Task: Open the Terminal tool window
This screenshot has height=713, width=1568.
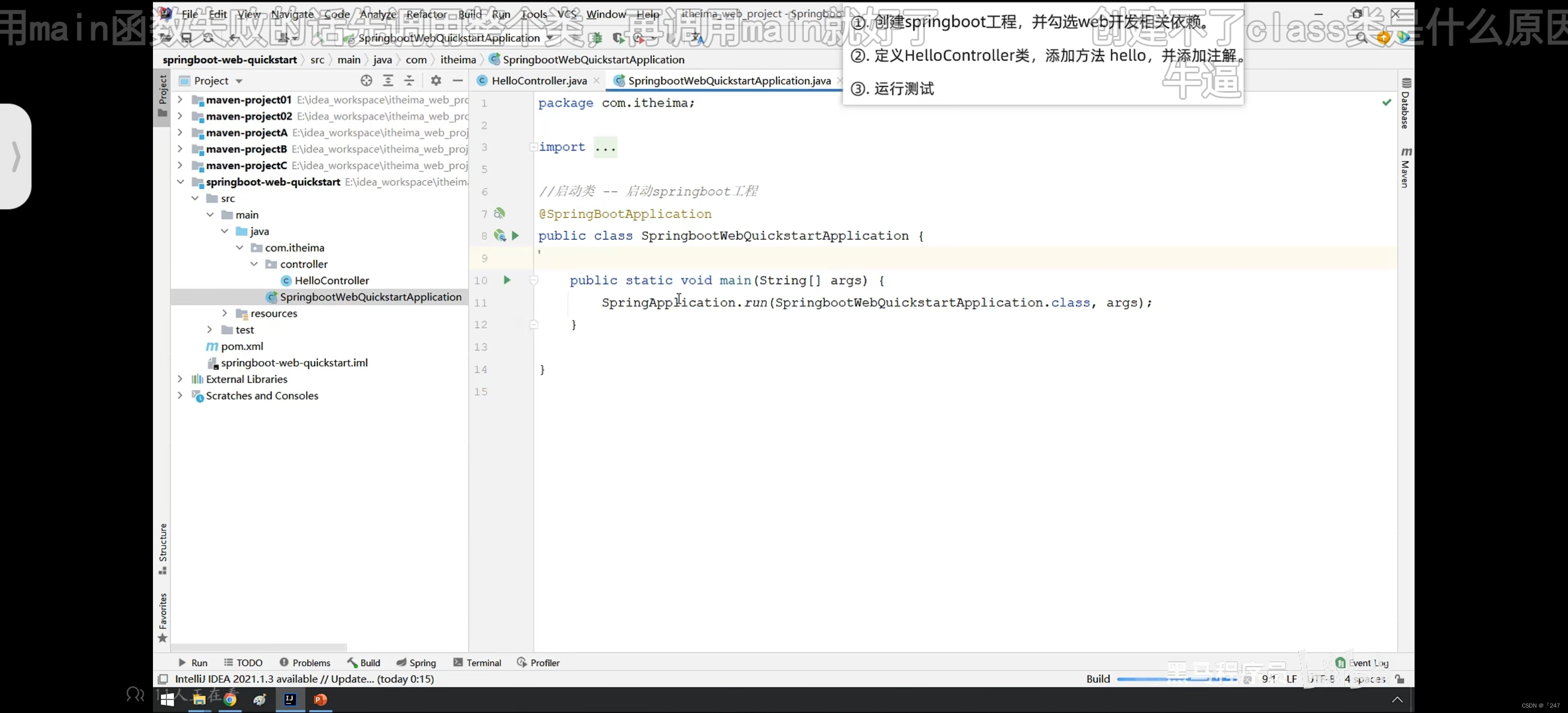Action: point(477,662)
